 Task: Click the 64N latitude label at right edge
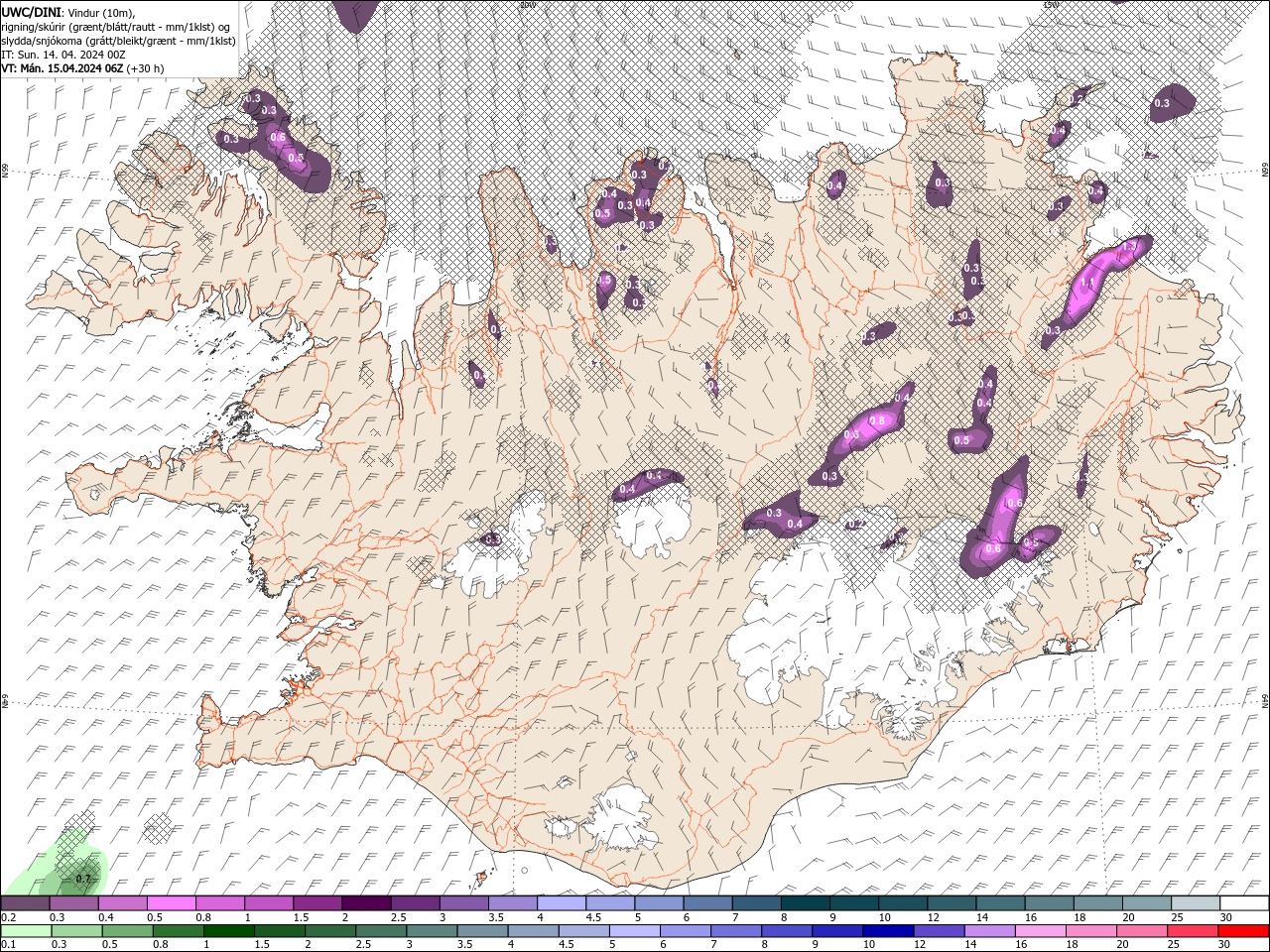click(1264, 702)
